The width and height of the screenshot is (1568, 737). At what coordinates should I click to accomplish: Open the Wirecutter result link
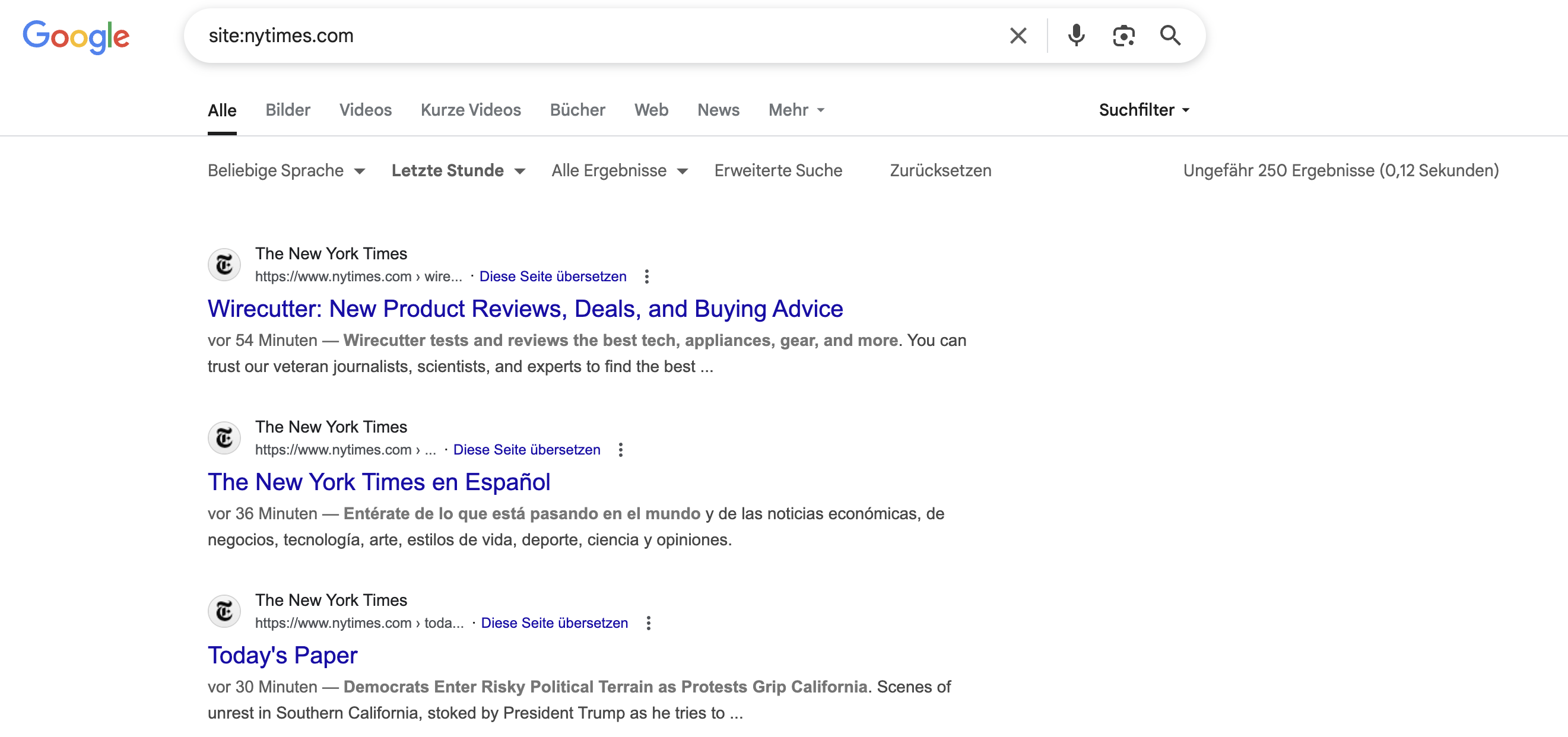pos(525,309)
